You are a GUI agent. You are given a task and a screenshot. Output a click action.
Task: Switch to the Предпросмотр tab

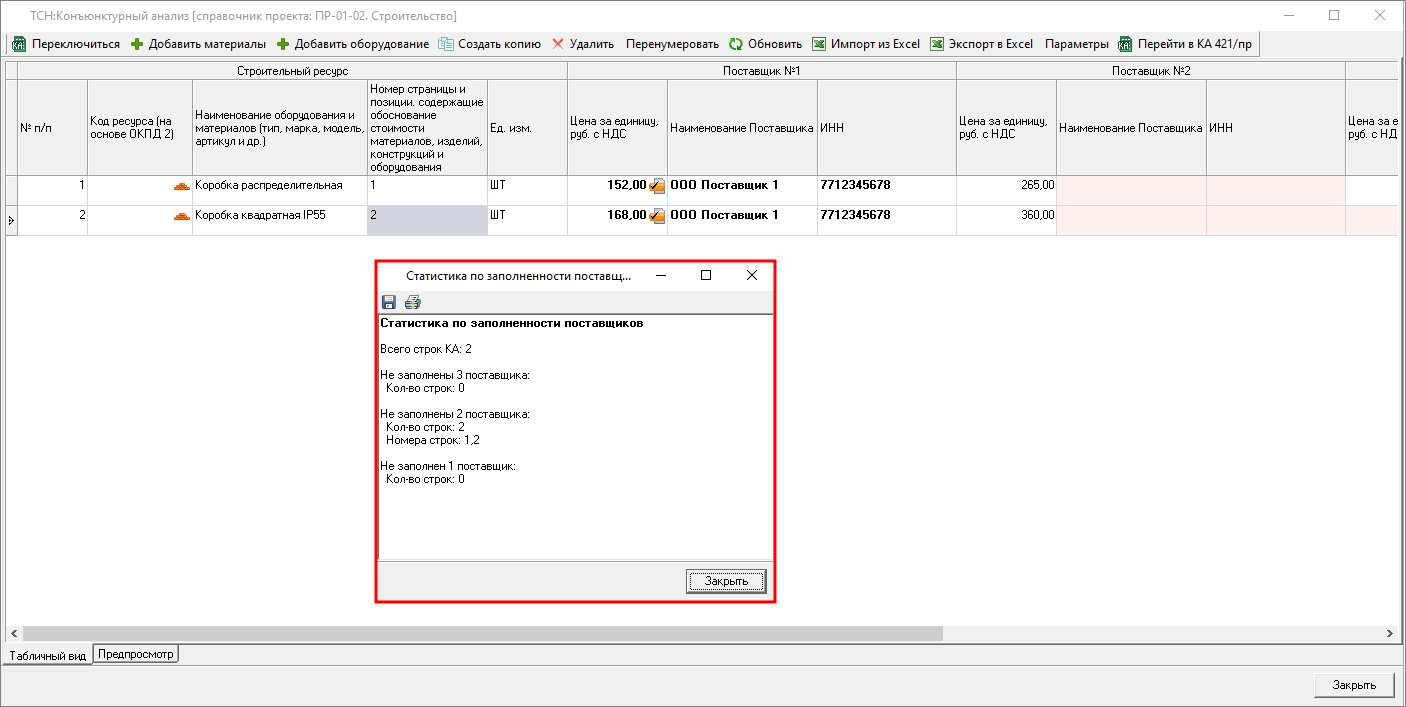coord(136,655)
